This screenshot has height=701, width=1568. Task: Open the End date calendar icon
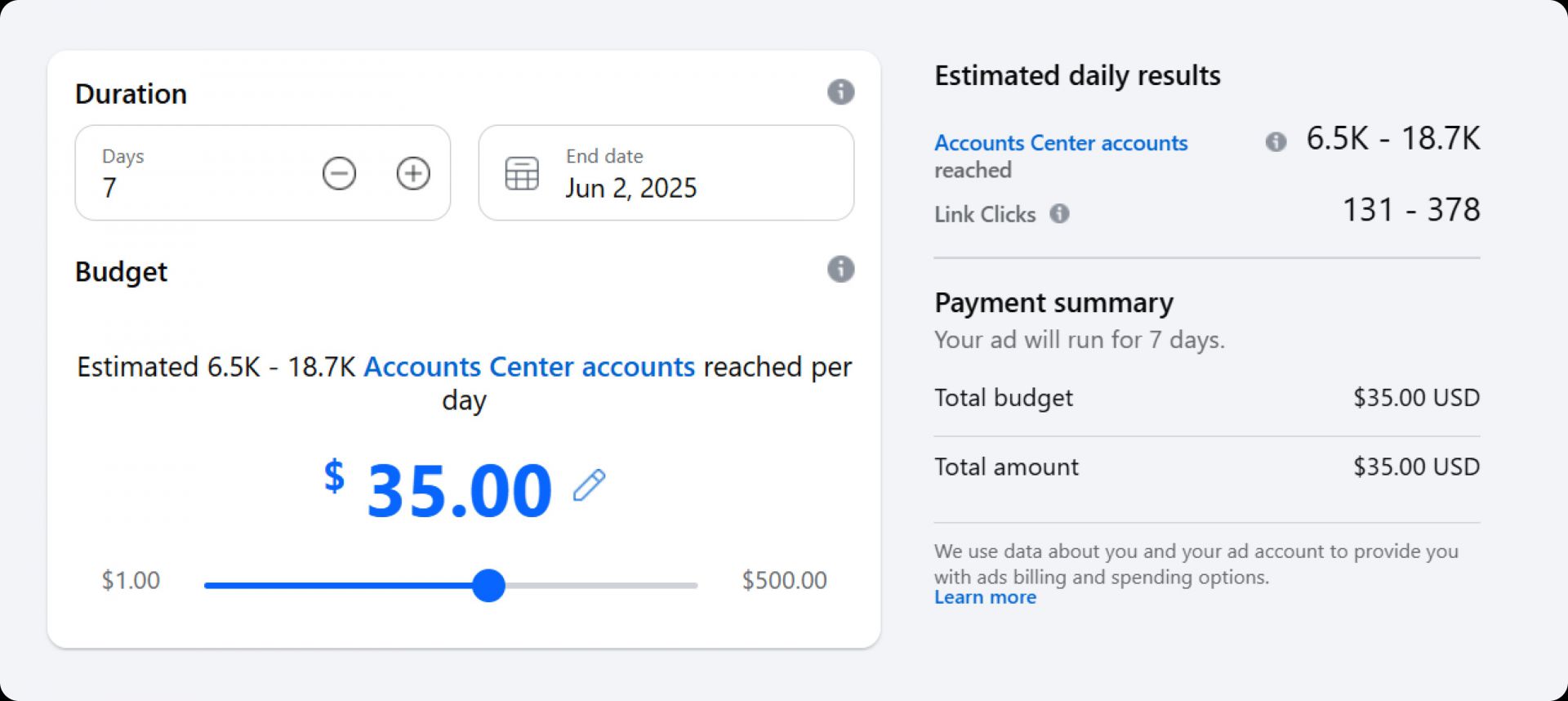522,173
